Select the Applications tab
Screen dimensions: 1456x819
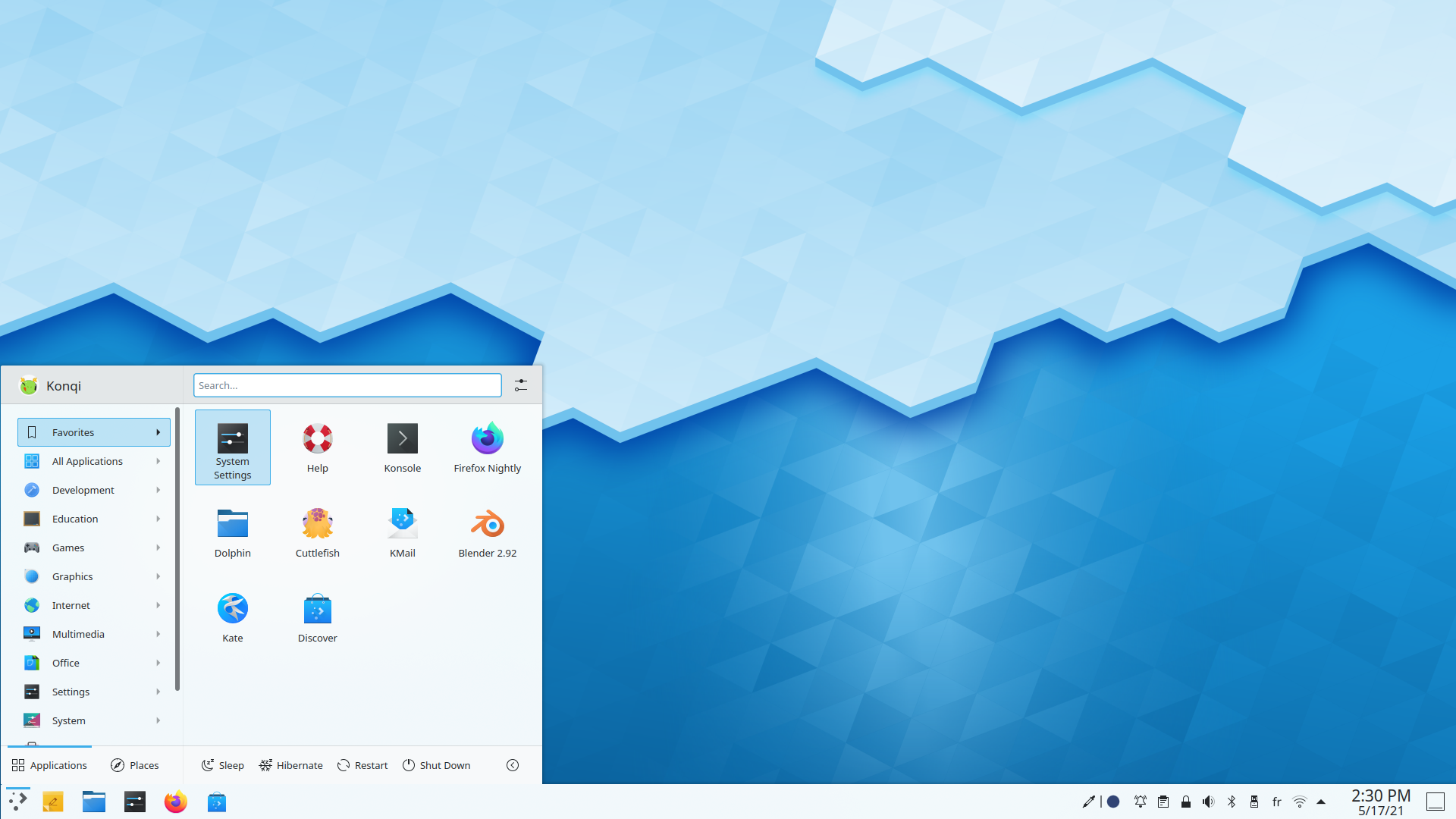pyautogui.click(x=50, y=765)
